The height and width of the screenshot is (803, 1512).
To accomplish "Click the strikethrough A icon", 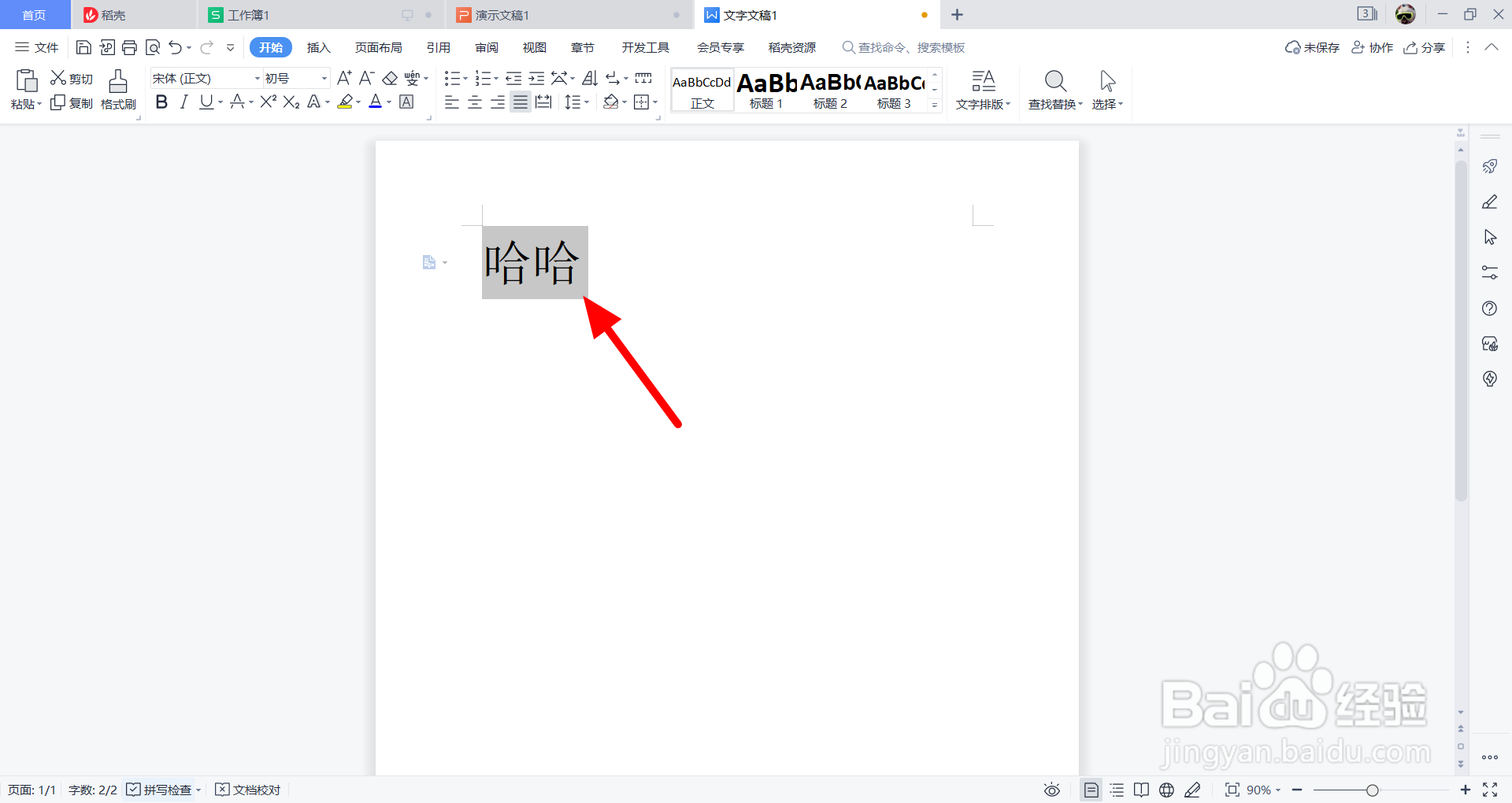I will (x=237, y=102).
